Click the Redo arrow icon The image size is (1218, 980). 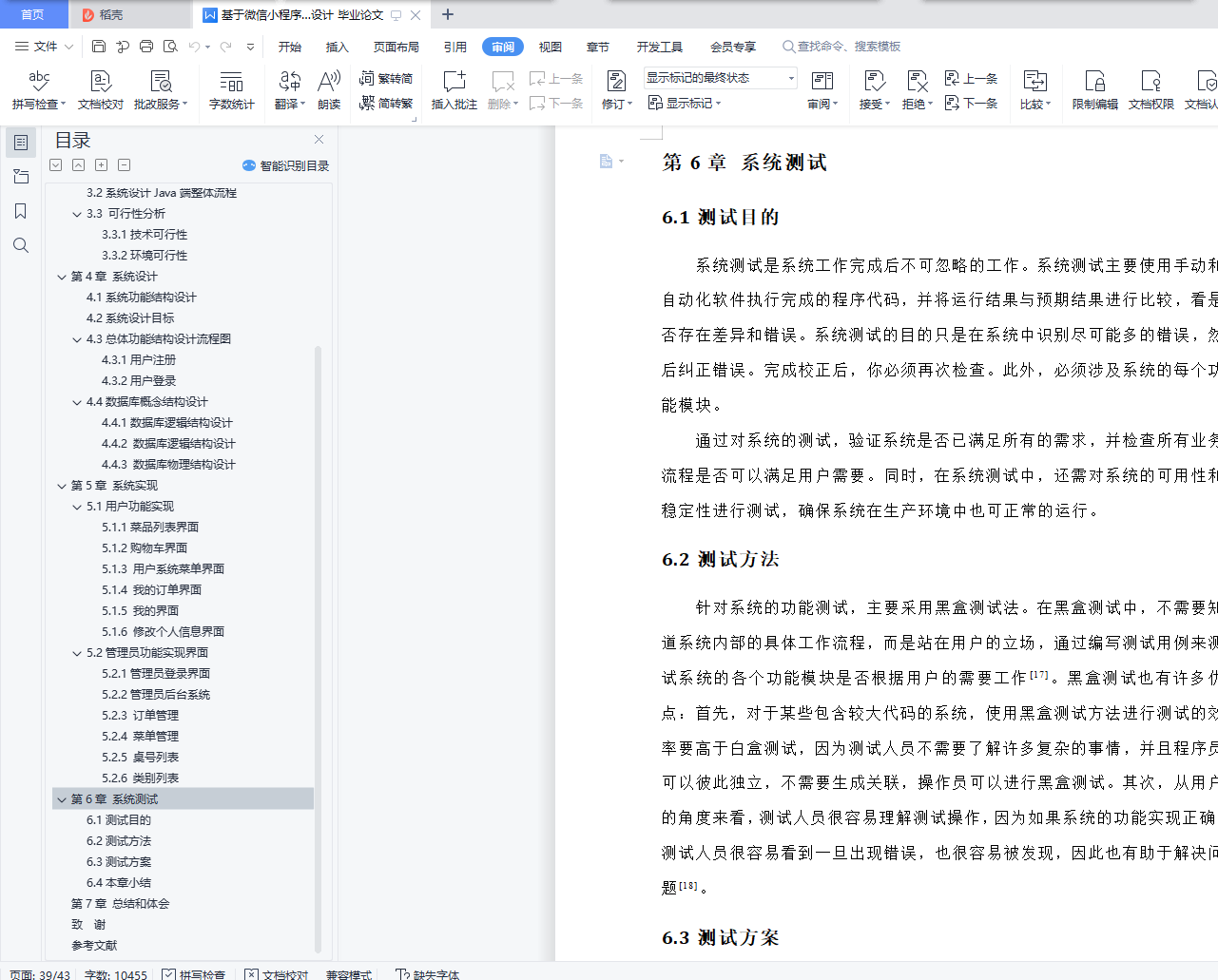point(226,46)
